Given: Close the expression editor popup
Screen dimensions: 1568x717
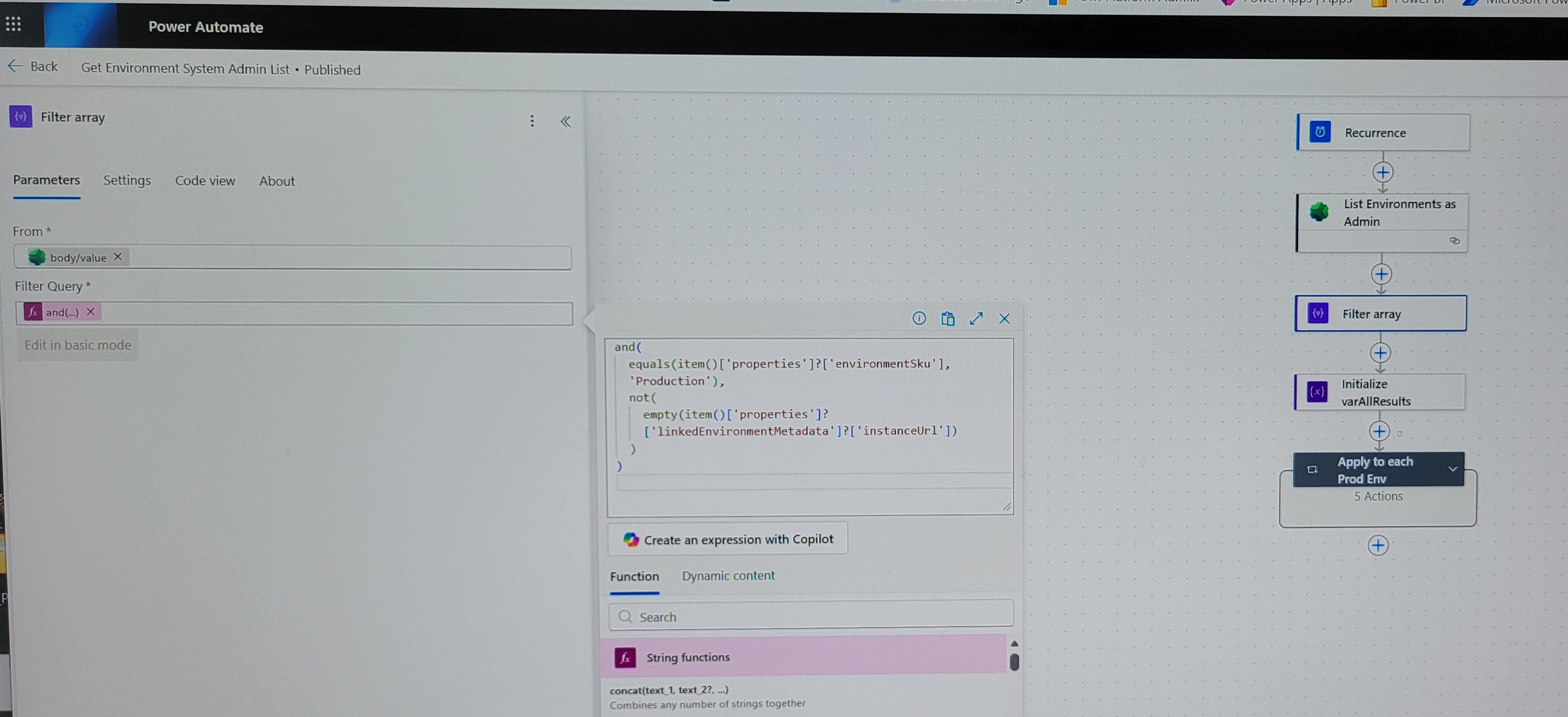Looking at the screenshot, I should pyautogui.click(x=1004, y=318).
